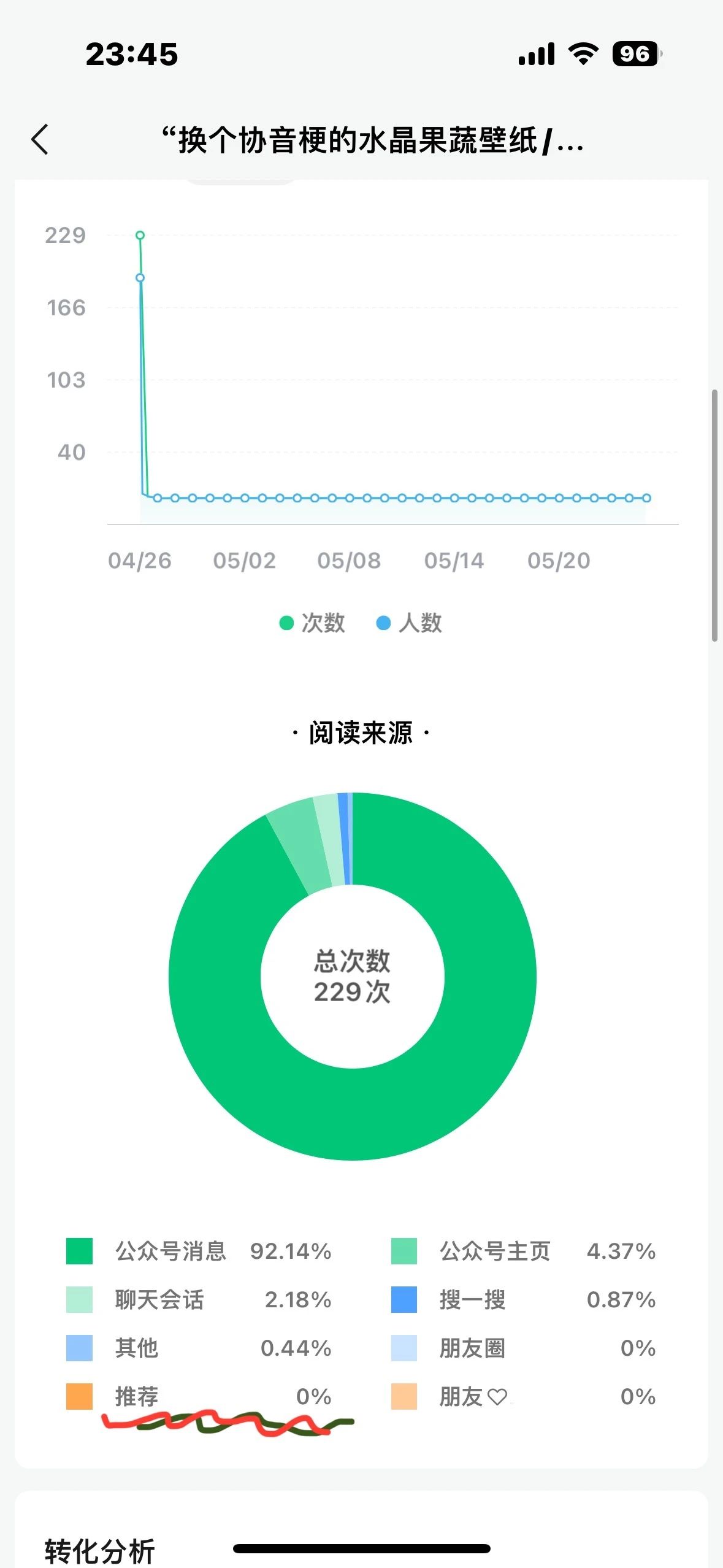Click the 05/20 date axis label

coord(559,561)
